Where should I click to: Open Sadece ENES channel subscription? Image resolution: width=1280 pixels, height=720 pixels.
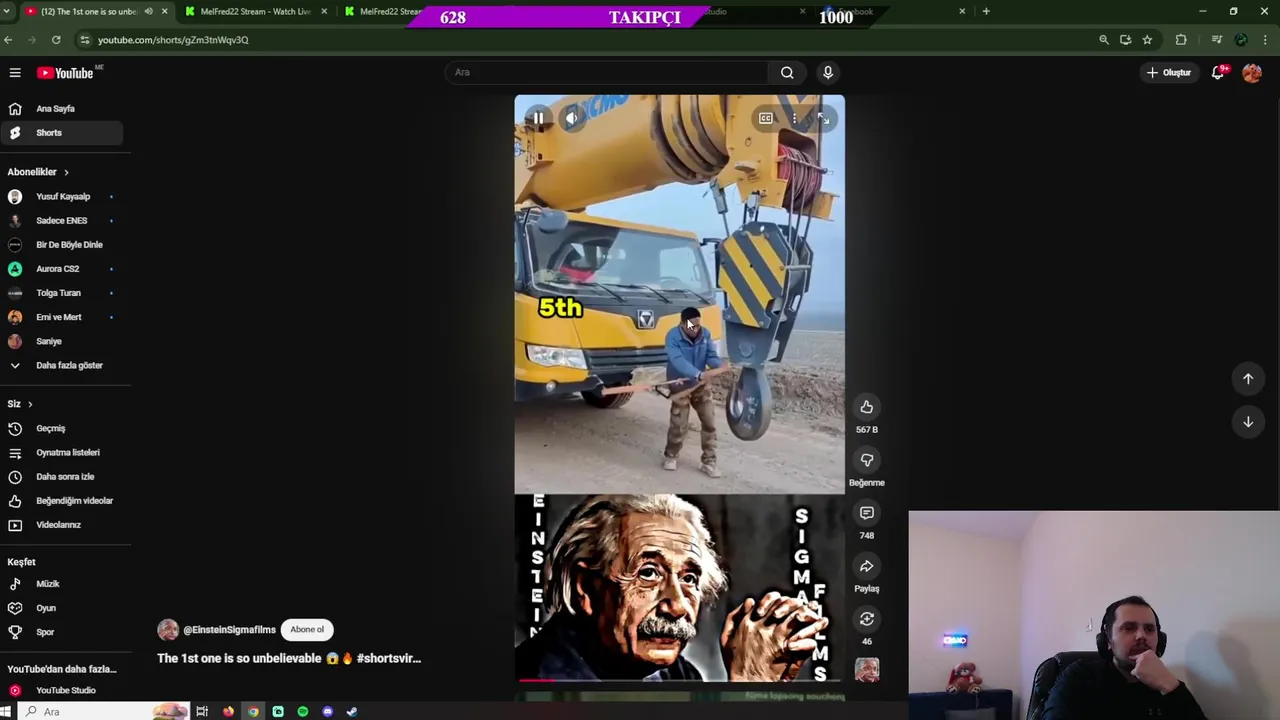(62, 221)
